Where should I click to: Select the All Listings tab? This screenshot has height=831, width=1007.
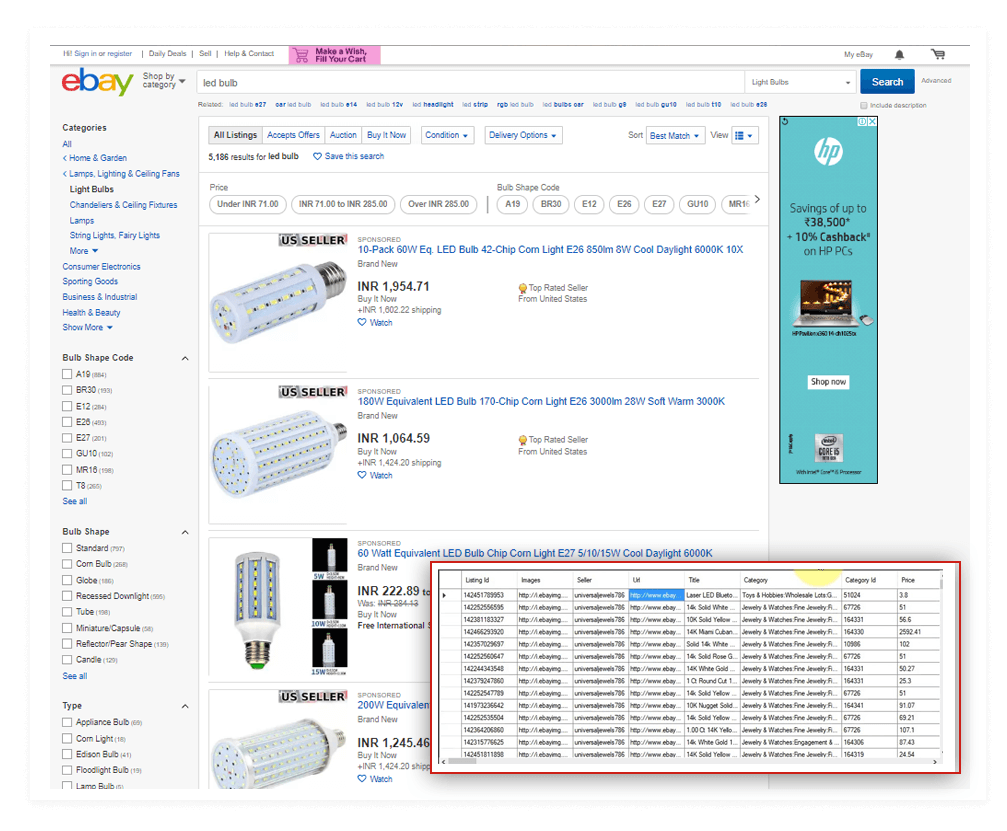pos(234,135)
